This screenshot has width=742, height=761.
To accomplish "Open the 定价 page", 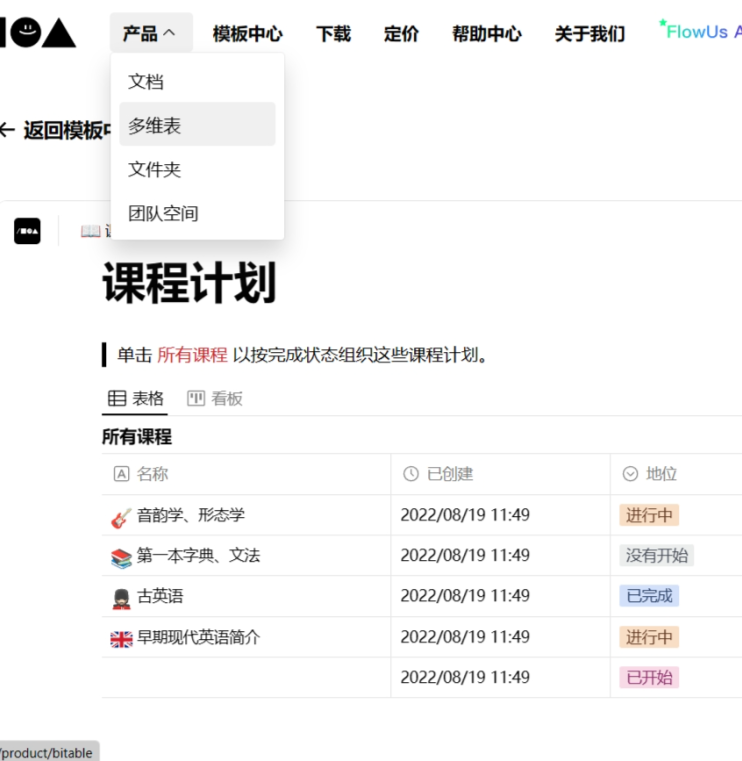I will tap(401, 33).
